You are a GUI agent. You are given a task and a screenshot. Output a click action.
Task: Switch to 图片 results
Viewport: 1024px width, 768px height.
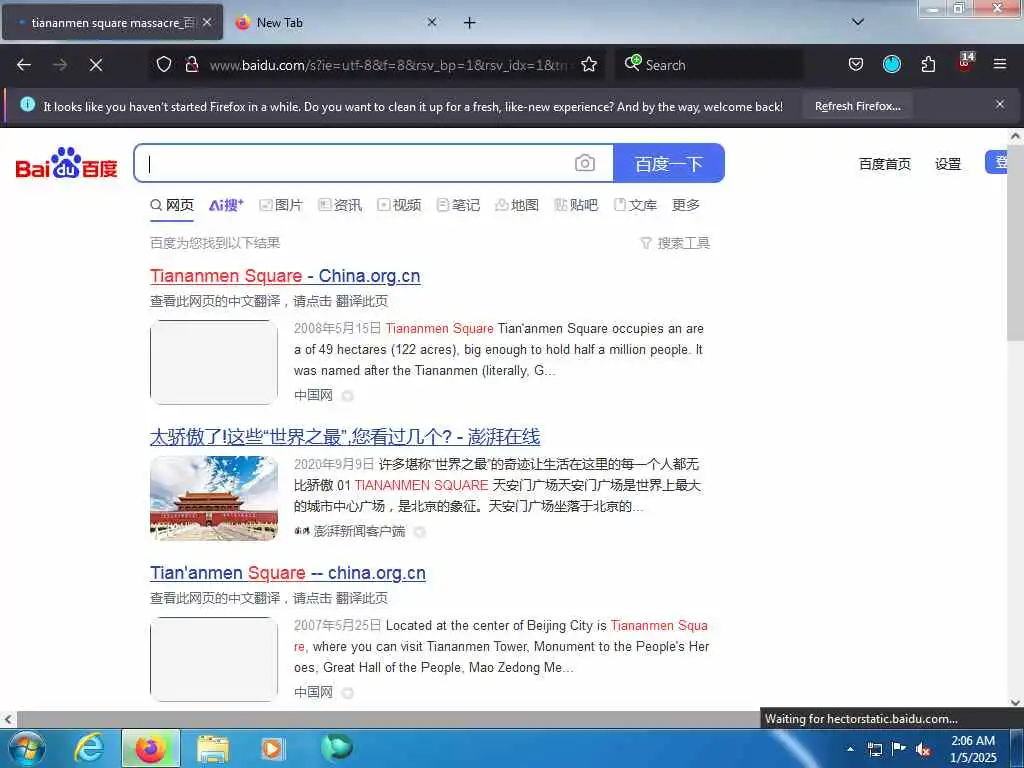(281, 205)
